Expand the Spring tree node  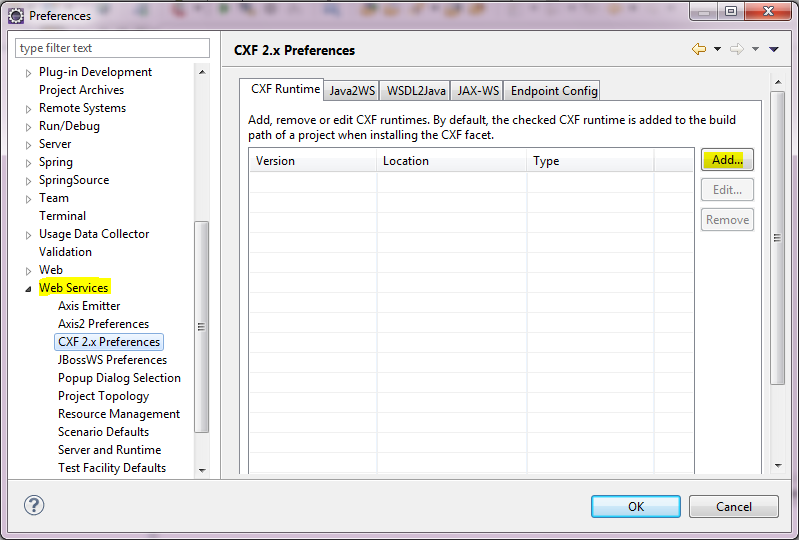tap(29, 163)
